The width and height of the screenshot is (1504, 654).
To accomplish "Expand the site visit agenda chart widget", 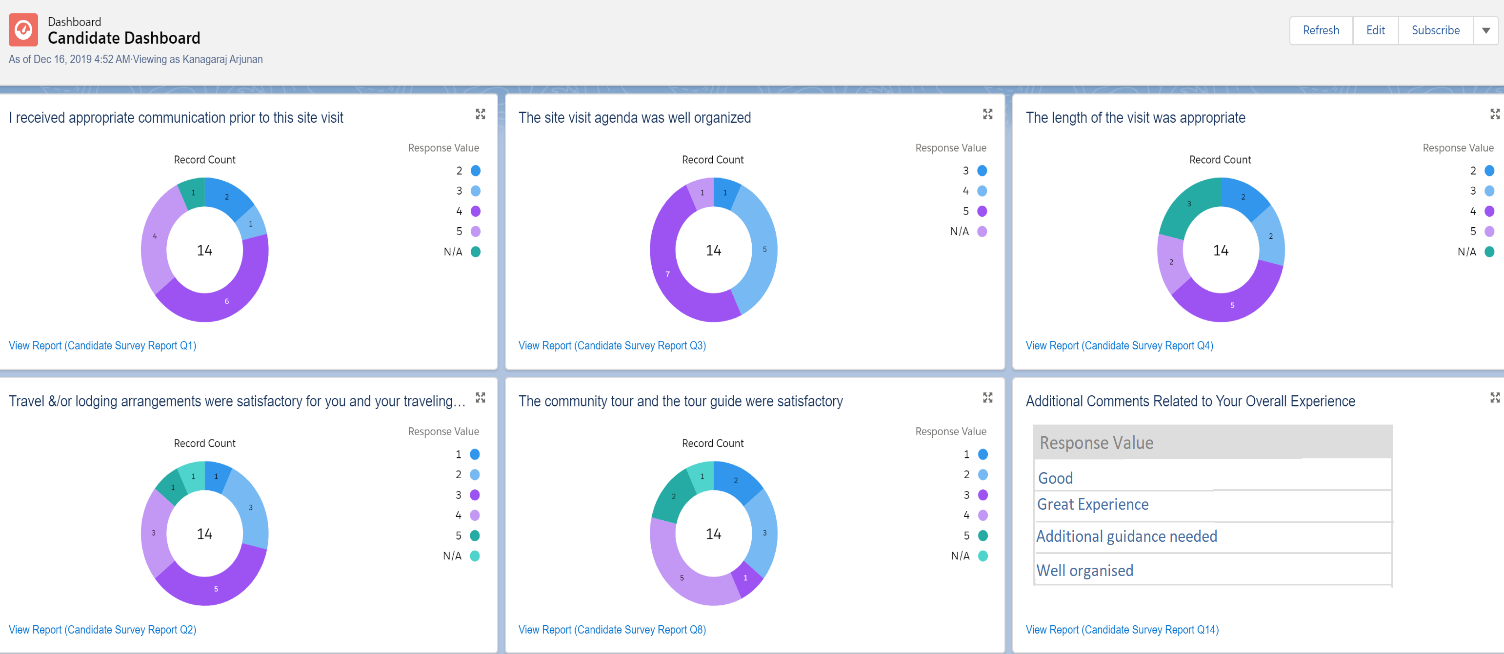I will coord(987,114).
